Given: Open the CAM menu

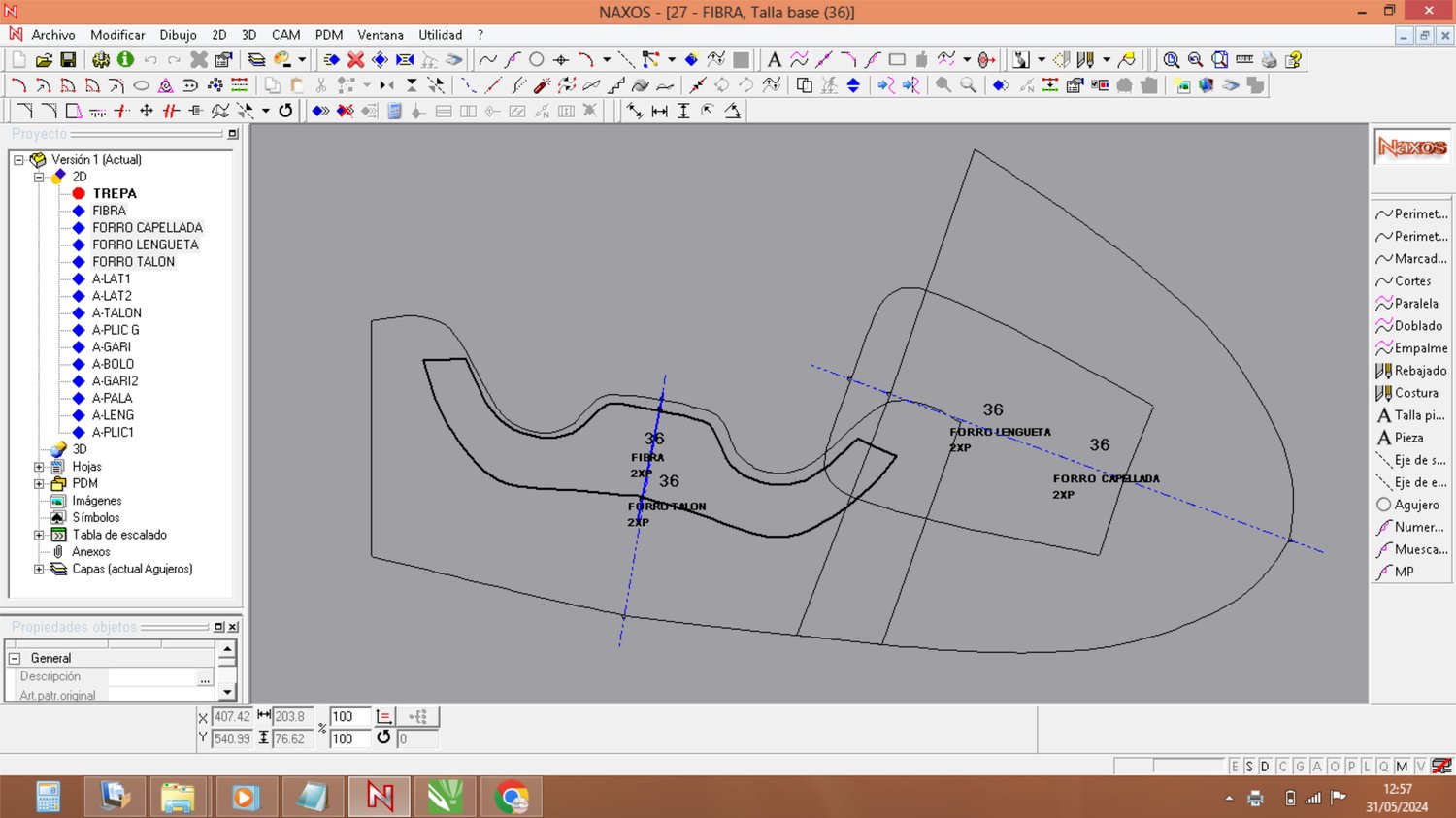Looking at the screenshot, I should point(285,35).
